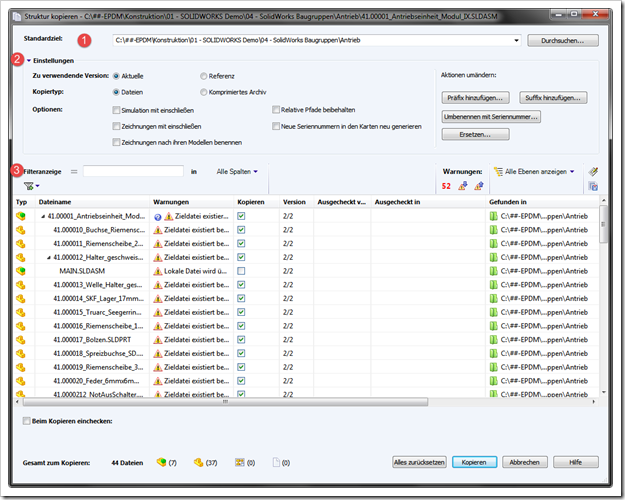Click the Ausgecheckt in column header

pyautogui.click(x=428, y=202)
